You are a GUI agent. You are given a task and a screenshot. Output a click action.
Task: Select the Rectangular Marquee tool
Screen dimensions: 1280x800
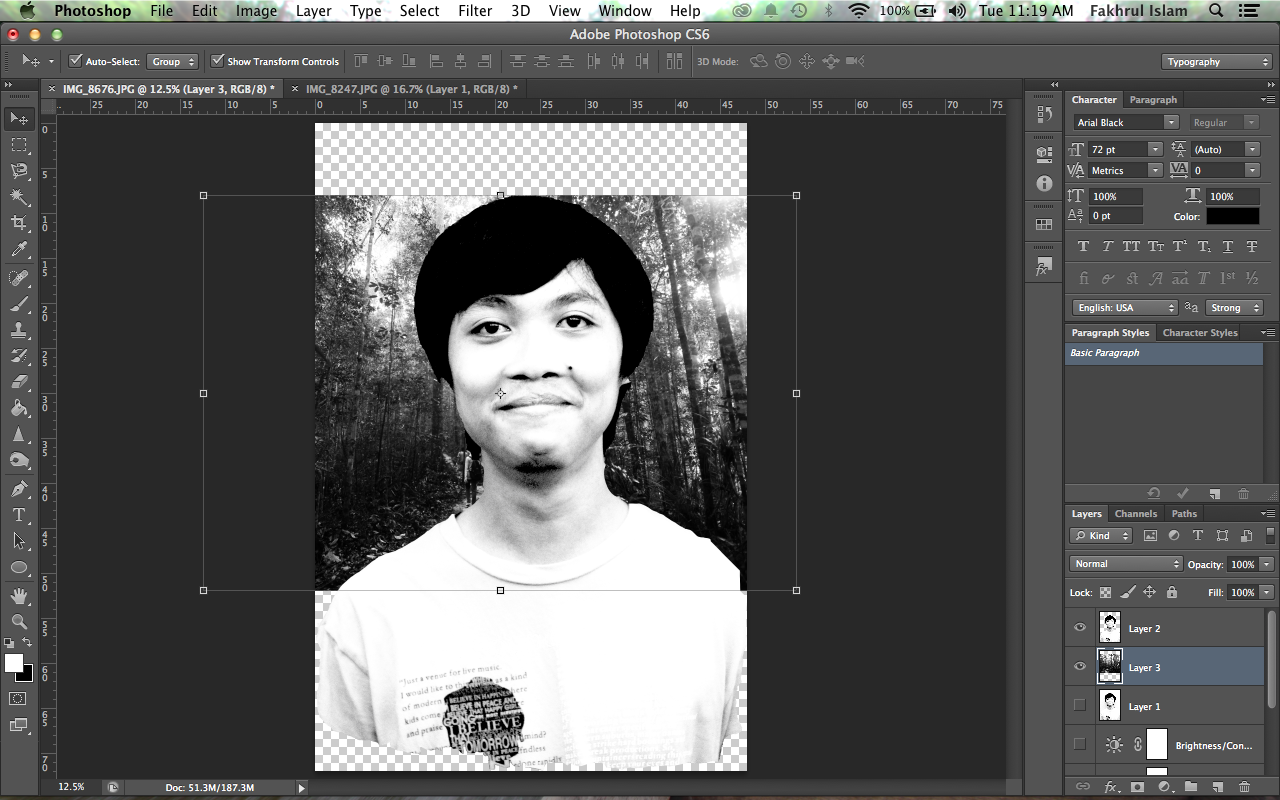19,146
